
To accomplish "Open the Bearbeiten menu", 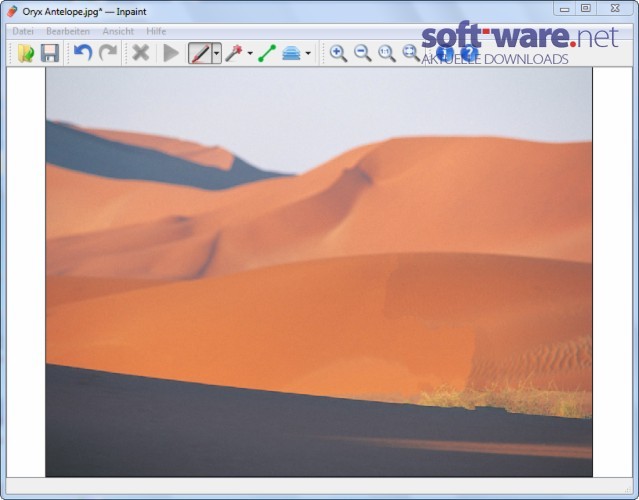I will 68,31.
